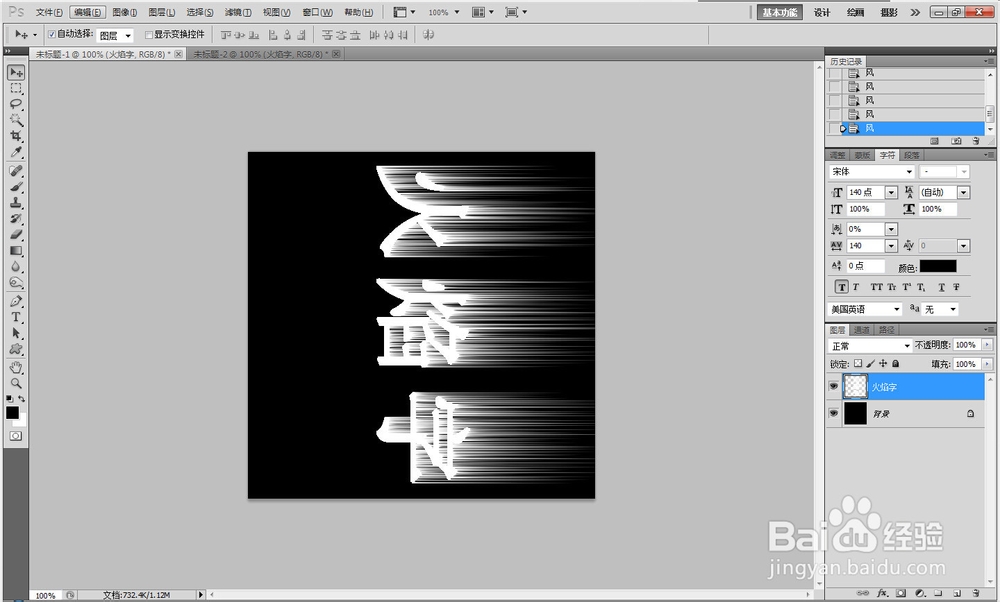The width and height of the screenshot is (1000, 602).
Task: Toggle Faux Bold text style
Action: point(841,287)
